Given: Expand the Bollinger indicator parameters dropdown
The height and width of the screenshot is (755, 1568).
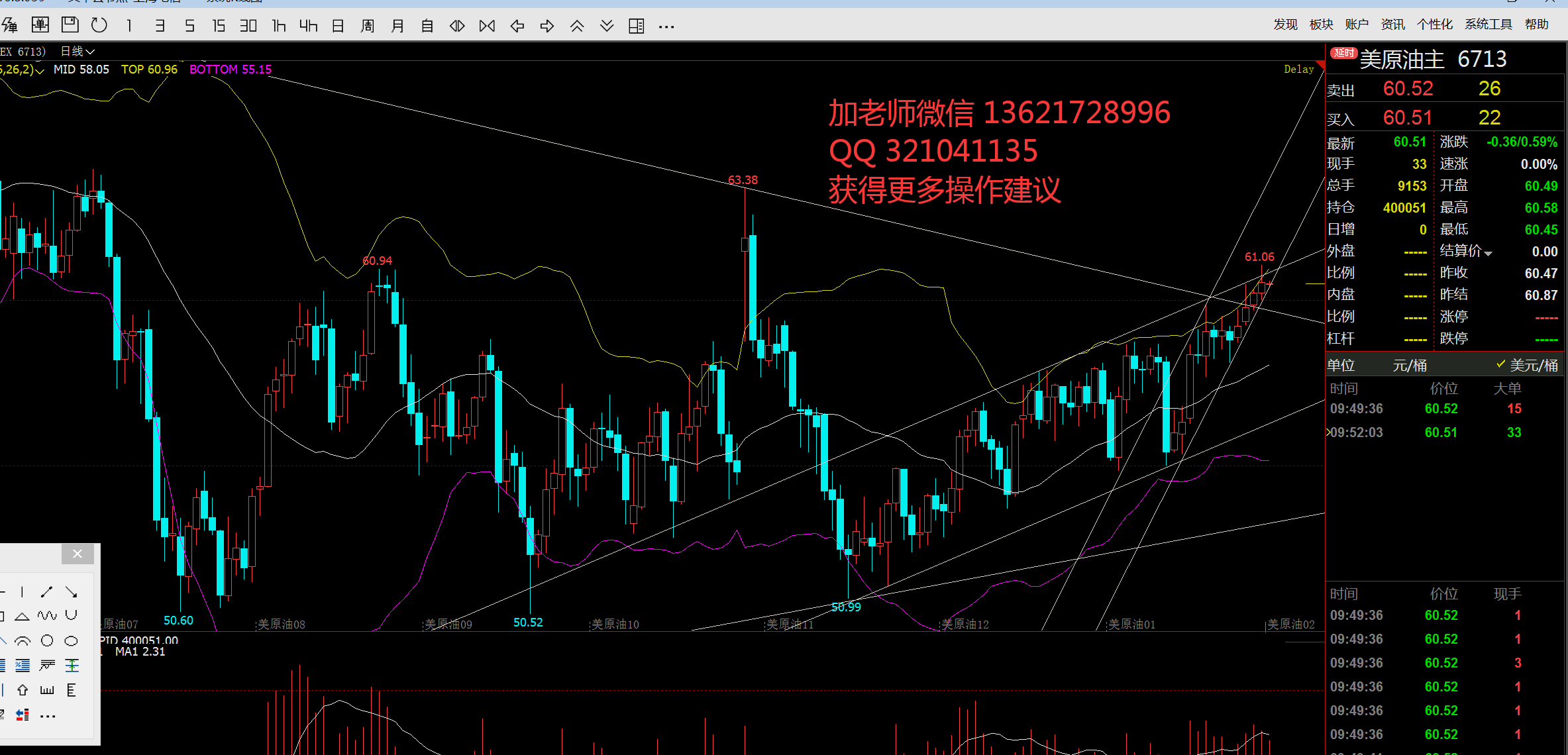Looking at the screenshot, I should click(39, 70).
